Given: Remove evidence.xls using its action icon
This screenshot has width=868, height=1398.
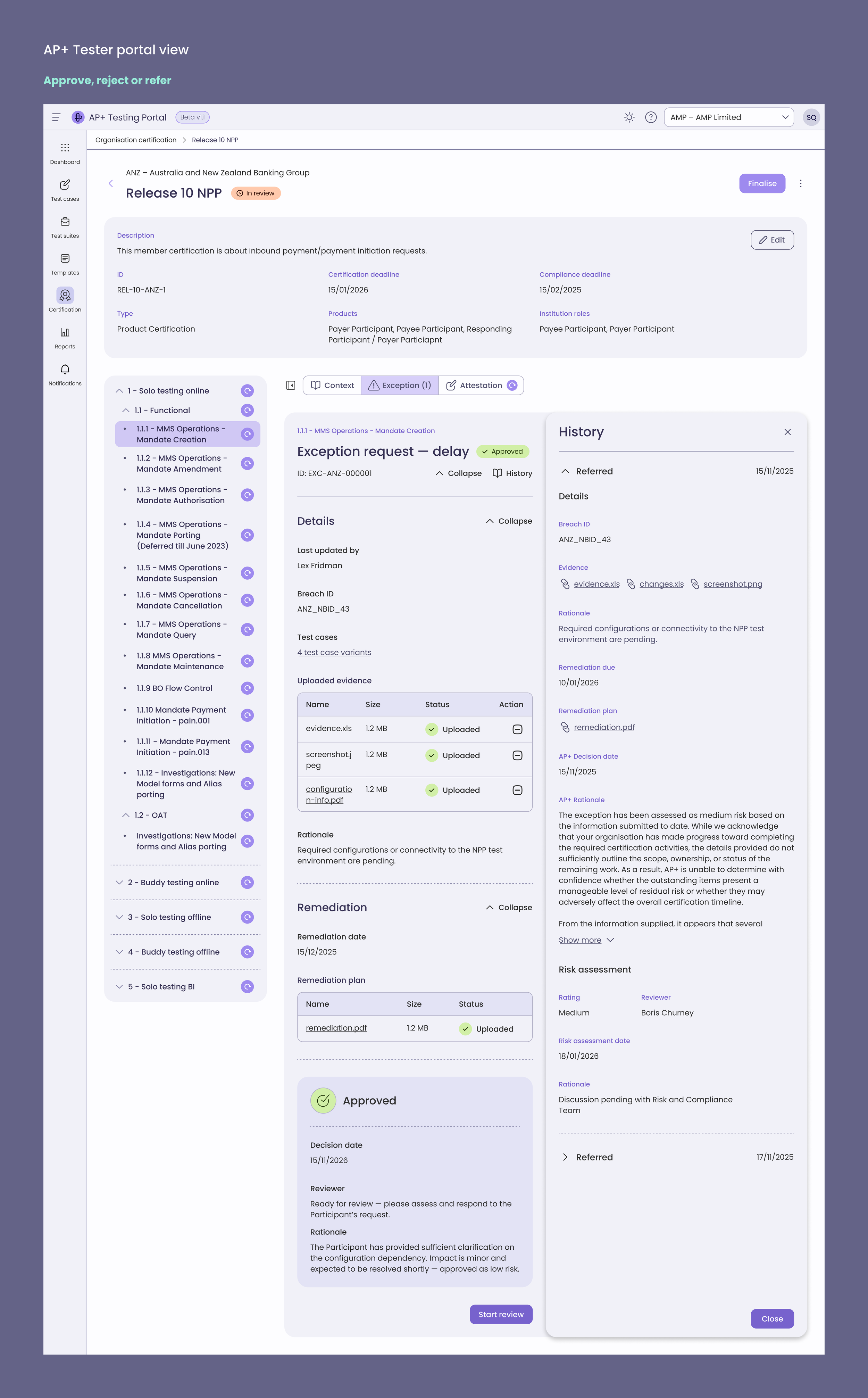Looking at the screenshot, I should [517, 729].
